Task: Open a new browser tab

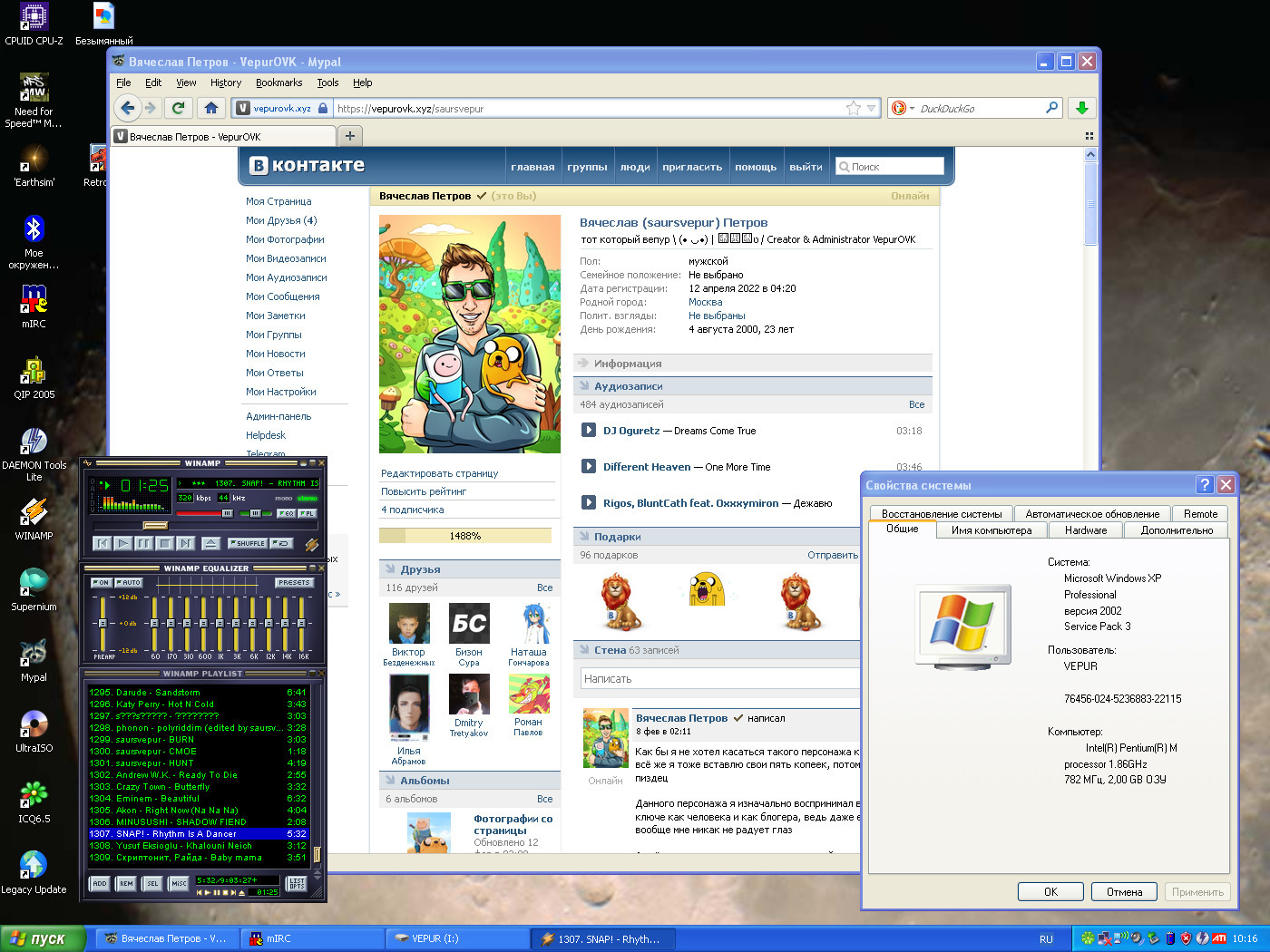Action: (x=349, y=136)
